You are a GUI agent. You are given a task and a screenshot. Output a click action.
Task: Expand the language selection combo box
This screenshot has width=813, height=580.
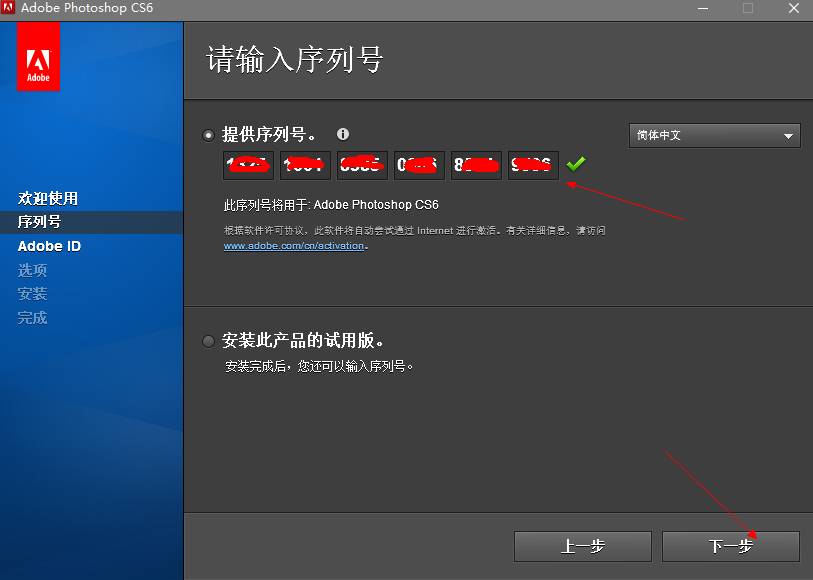click(x=715, y=135)
